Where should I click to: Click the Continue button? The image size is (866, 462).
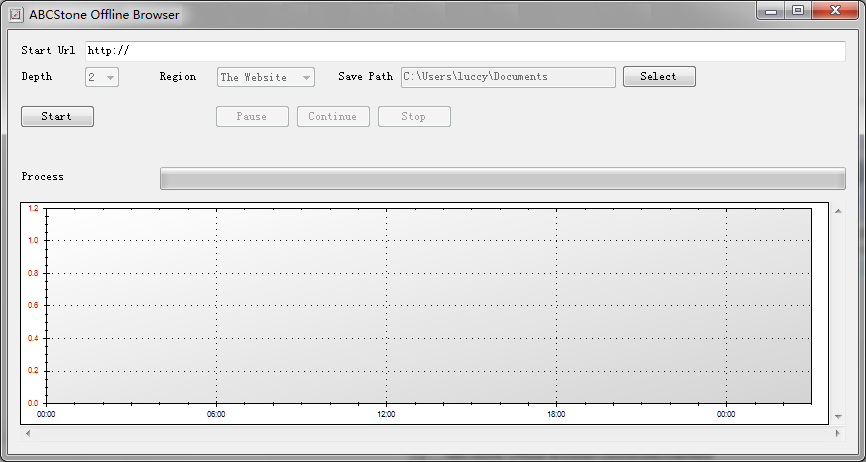pos(333,116)
